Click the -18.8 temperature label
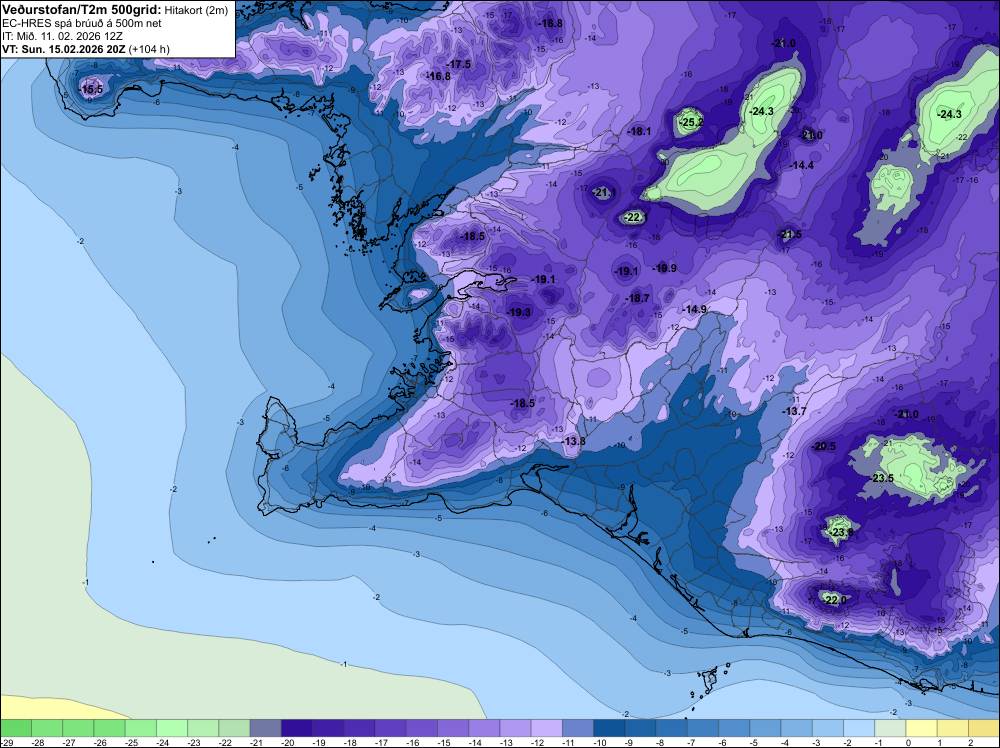Image resolution: width=1000 pixels, height=748 pixels. point(552,24)
